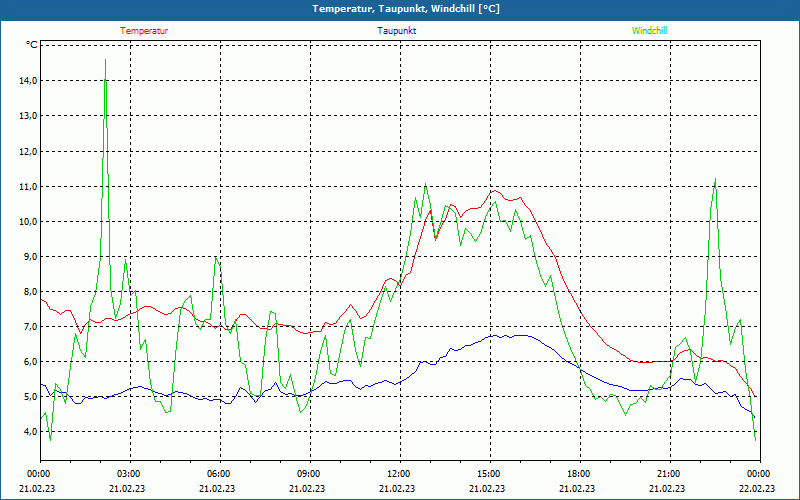Click the '12:00' time axis label
800x500 pixels.
[397, 474]
